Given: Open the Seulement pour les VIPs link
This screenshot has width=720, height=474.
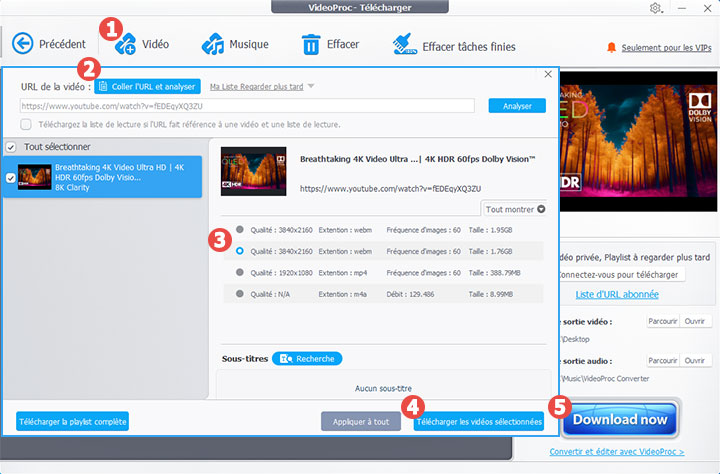Looking at the screenshot, I should [x=666, y=47].
